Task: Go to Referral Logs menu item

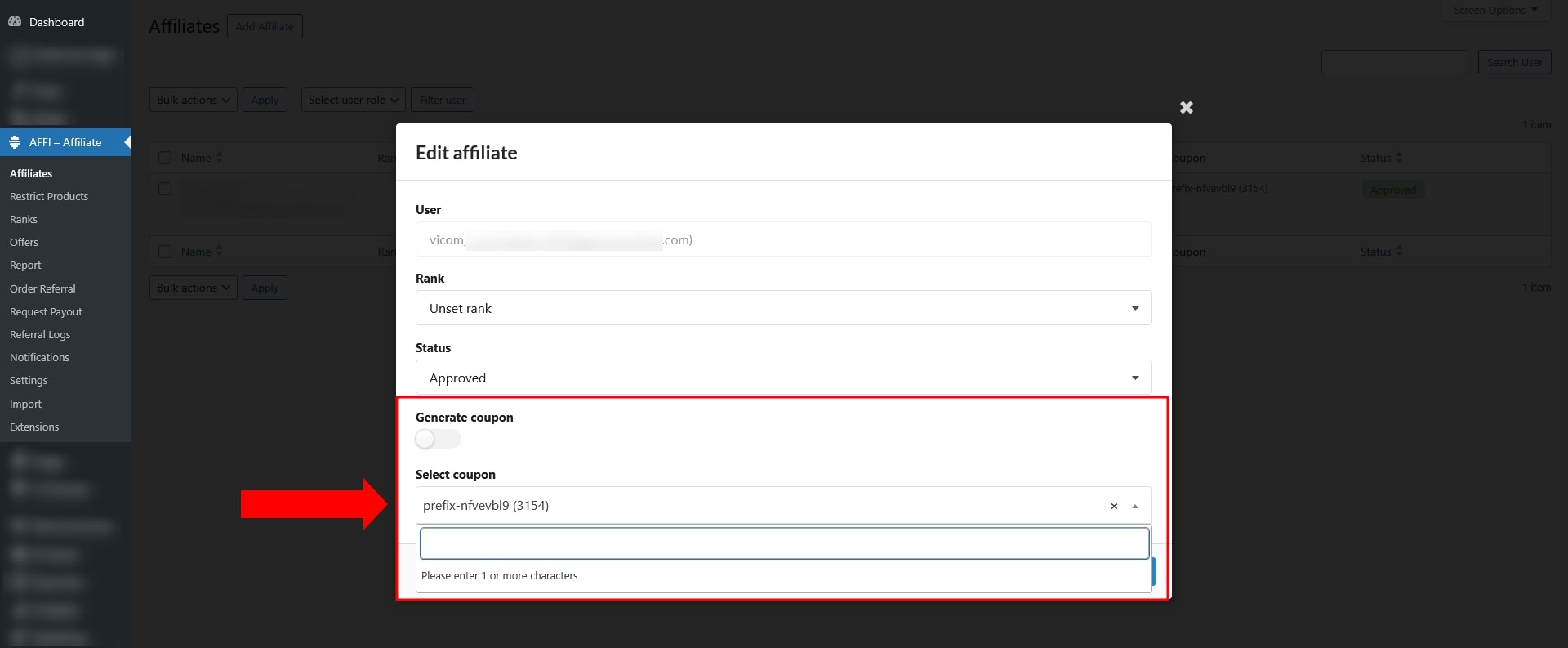Action: (x=40, y=335)
